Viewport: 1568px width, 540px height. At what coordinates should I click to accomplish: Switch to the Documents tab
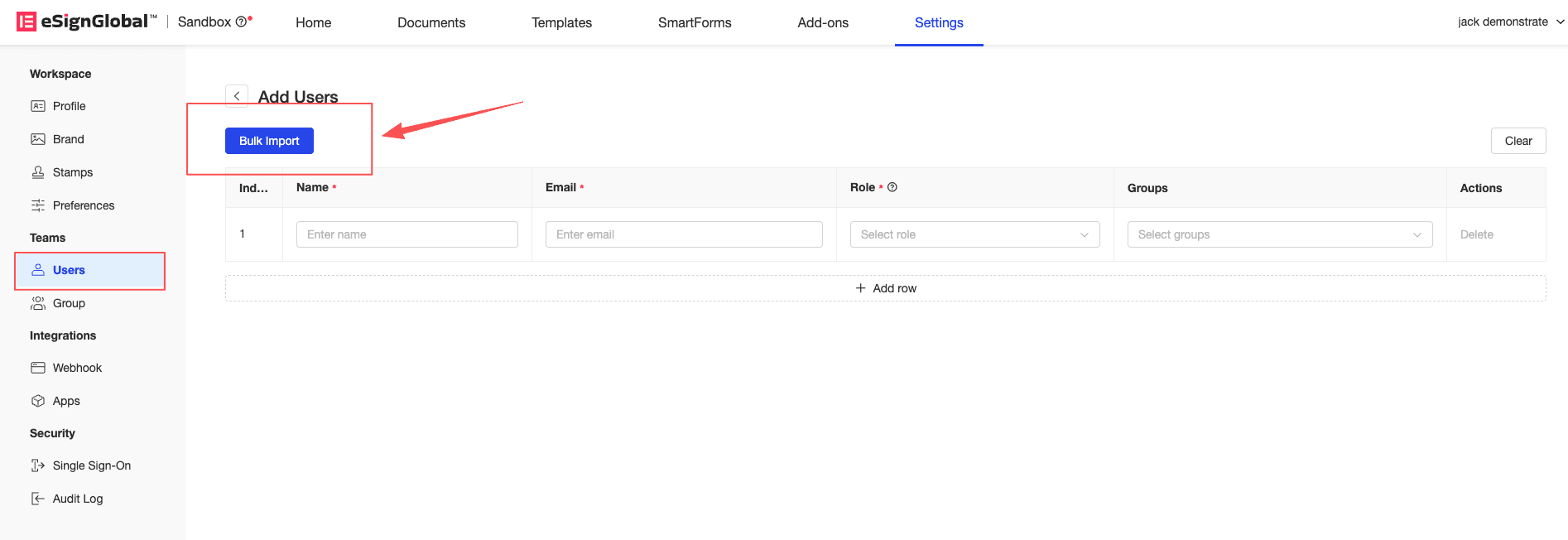coord(431,22)
